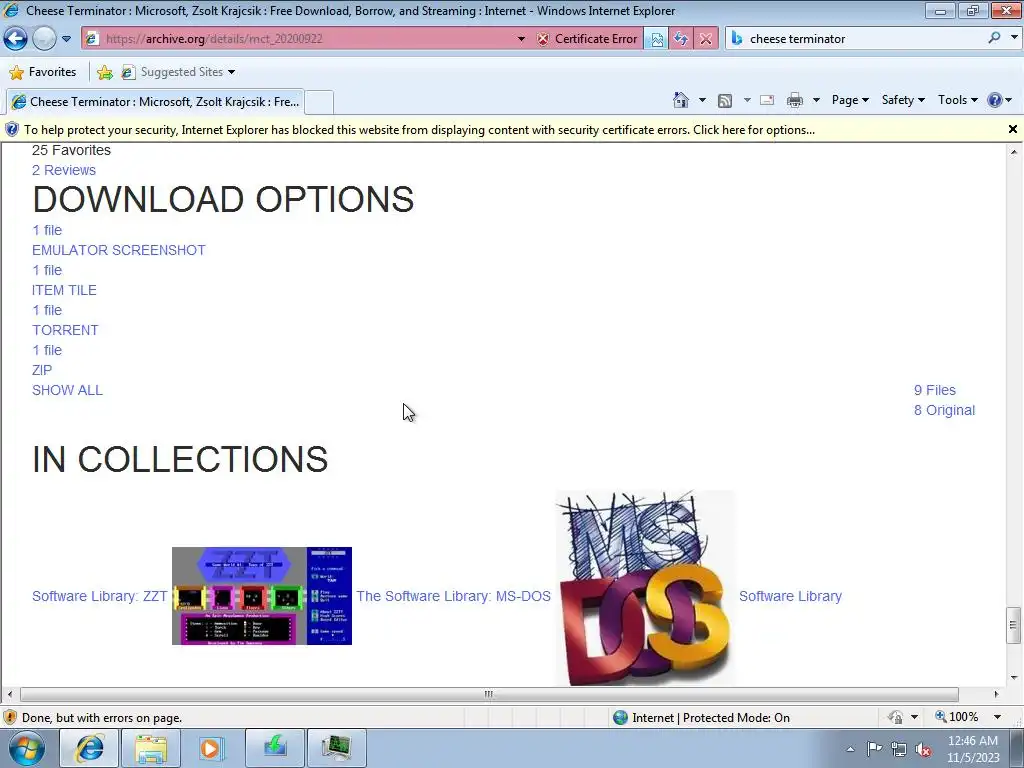Go back with the blue Back arrow
Screen dimensions: 1024x768
15,39
